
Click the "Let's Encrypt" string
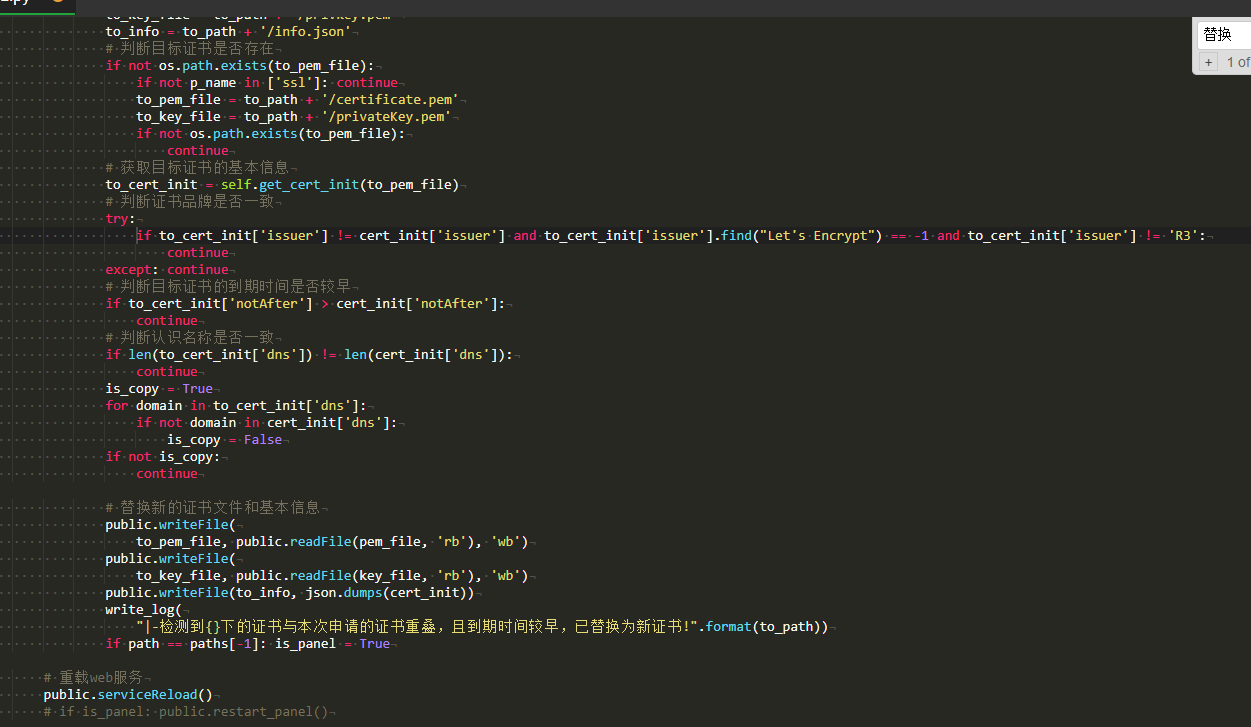click(820, 236)
